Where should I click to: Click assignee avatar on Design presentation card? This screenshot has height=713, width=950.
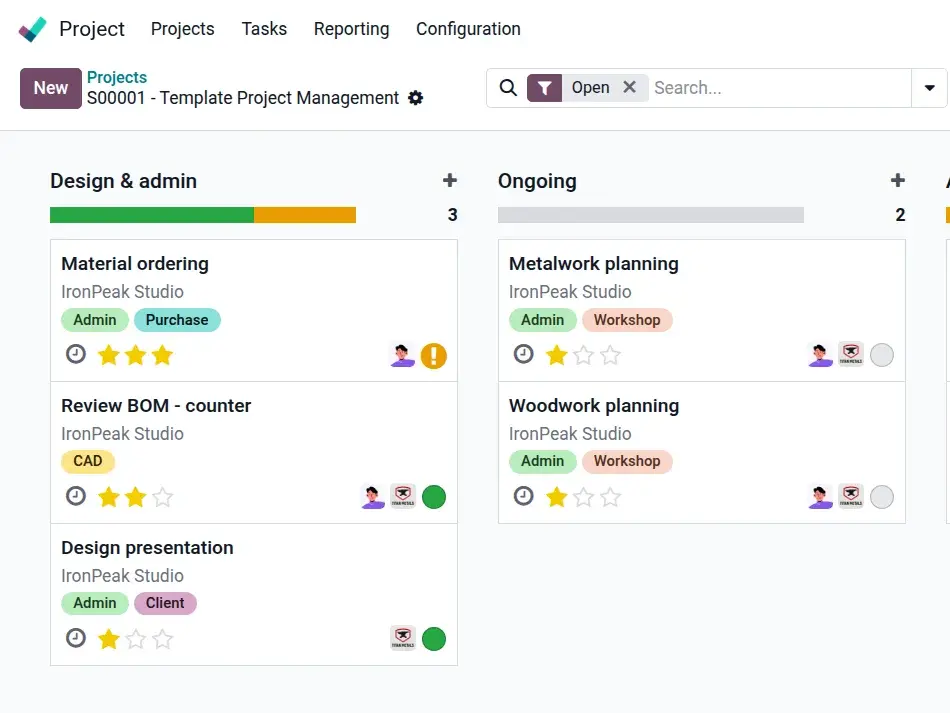click(x=403, y=638)
